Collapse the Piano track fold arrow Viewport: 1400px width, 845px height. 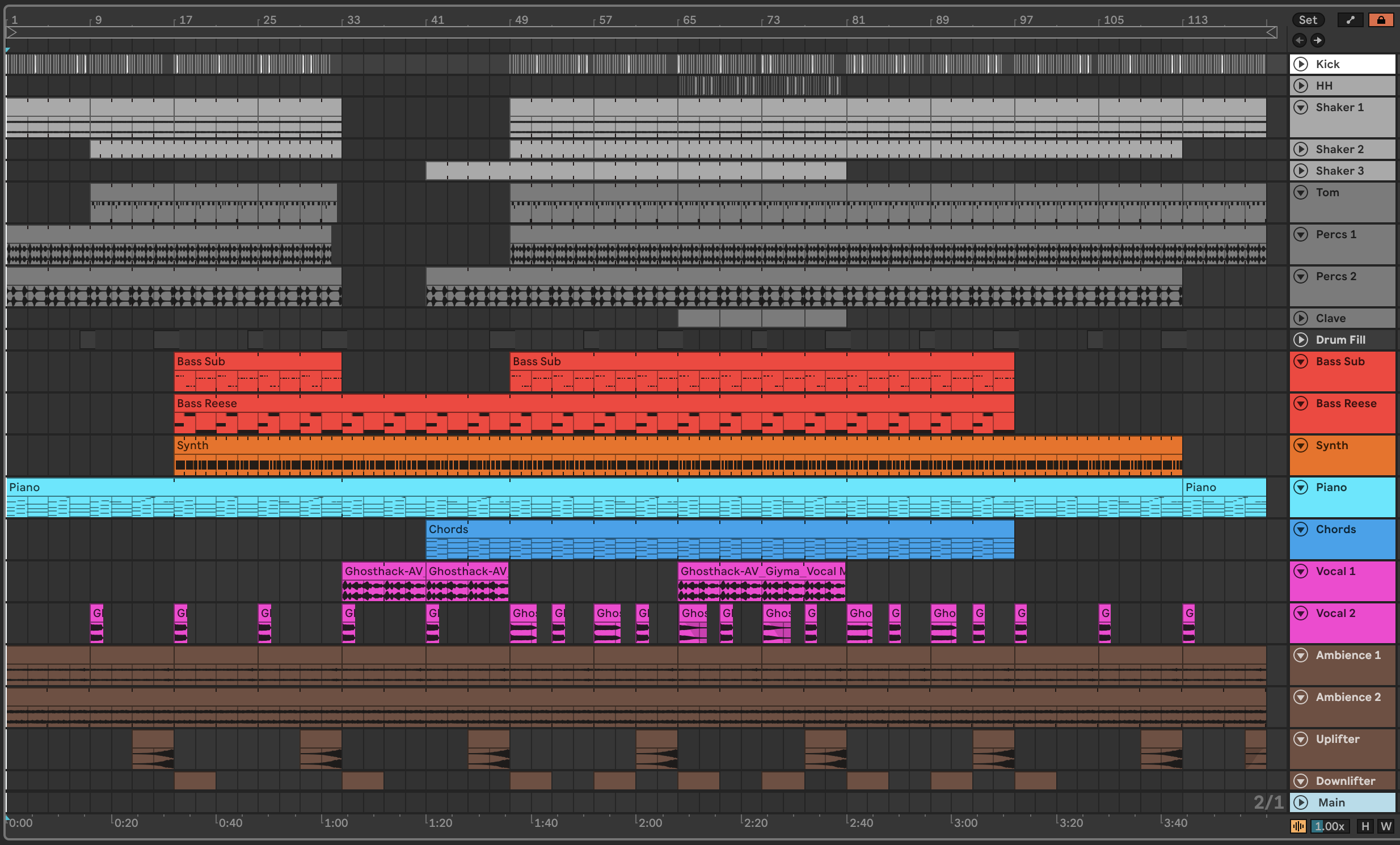click(1301, 487)
